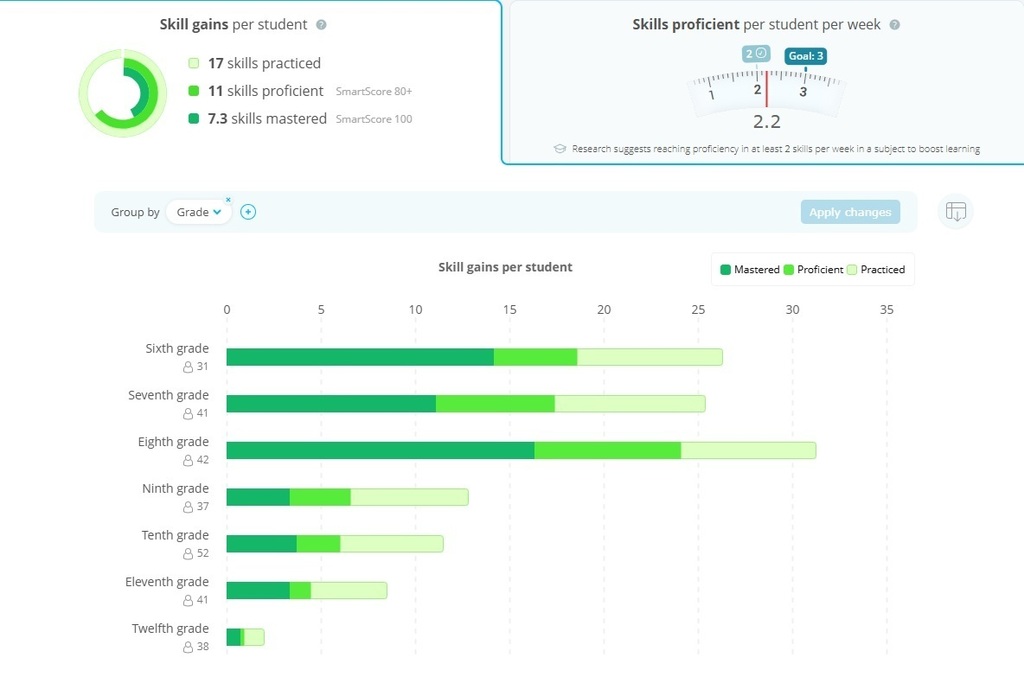Image resolution: width=1024 pixels, height=683 pixels.
Task: Open the Grade group-by dropdown
Action: click(199, 212)
